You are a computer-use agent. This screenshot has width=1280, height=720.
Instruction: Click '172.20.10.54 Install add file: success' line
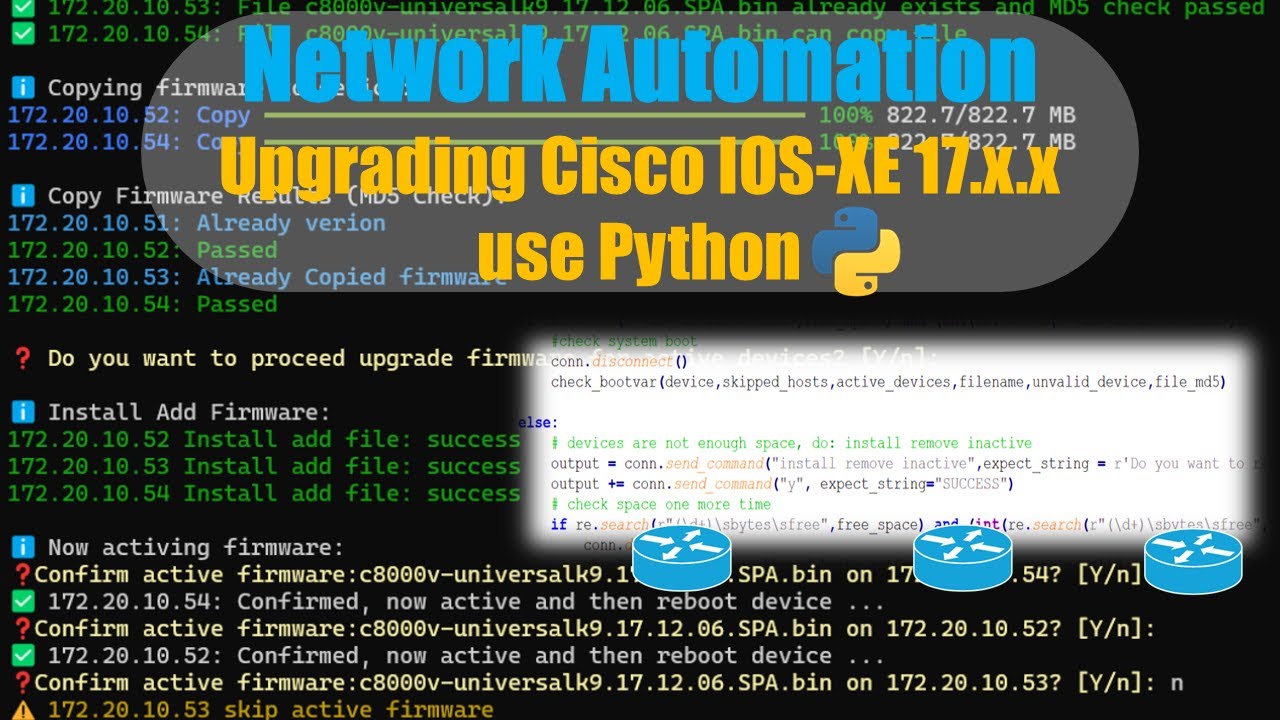[264, 493]
